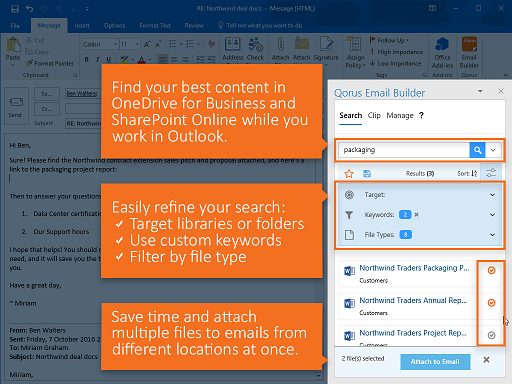The height and width of the screenshot is (384, 512).
Task: Remove the Keywords filter with the x
Action: pyautogui.click(x=416, y=215)
